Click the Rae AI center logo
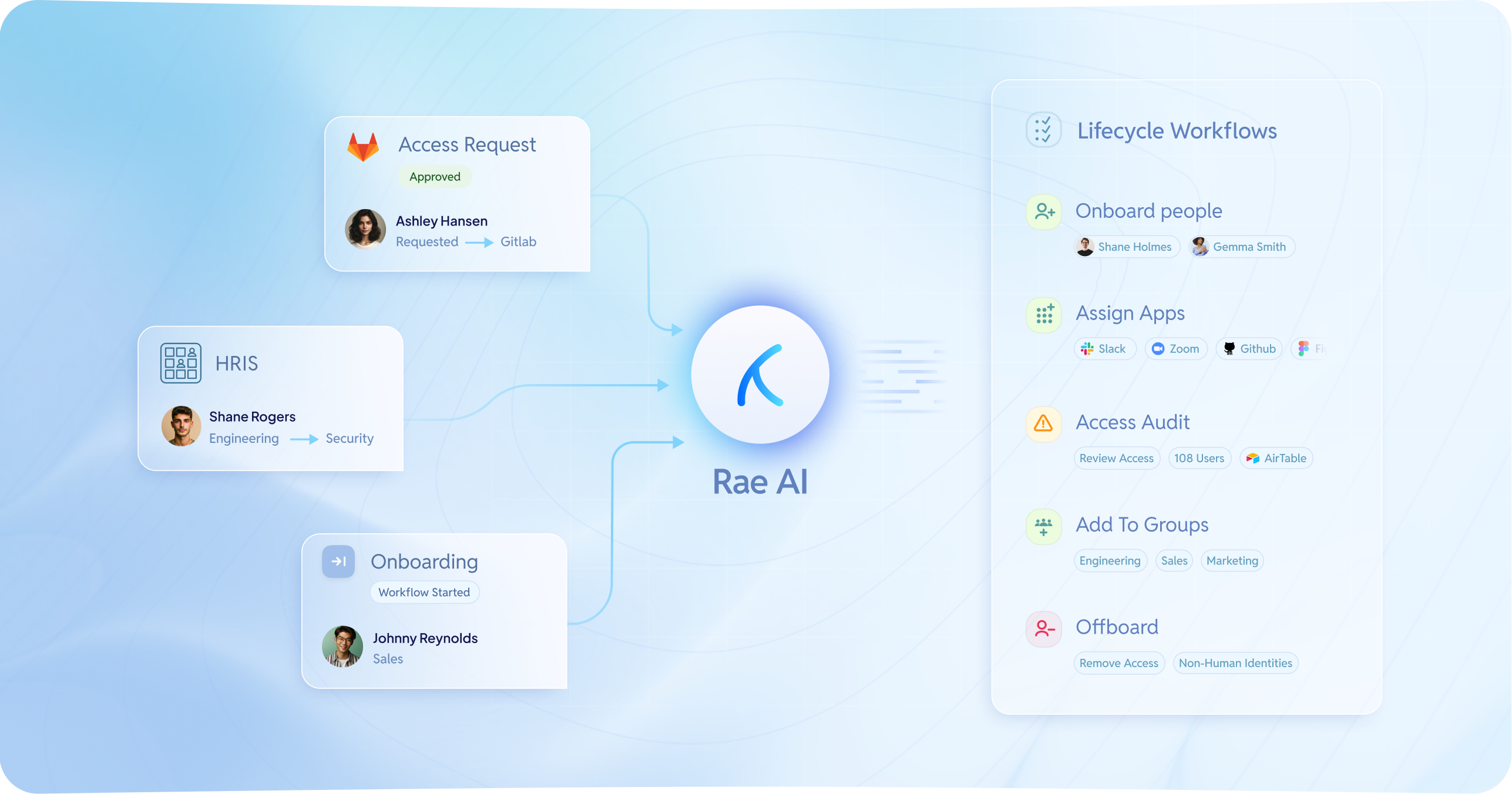 pyautogui.click(x=760, y=375)
